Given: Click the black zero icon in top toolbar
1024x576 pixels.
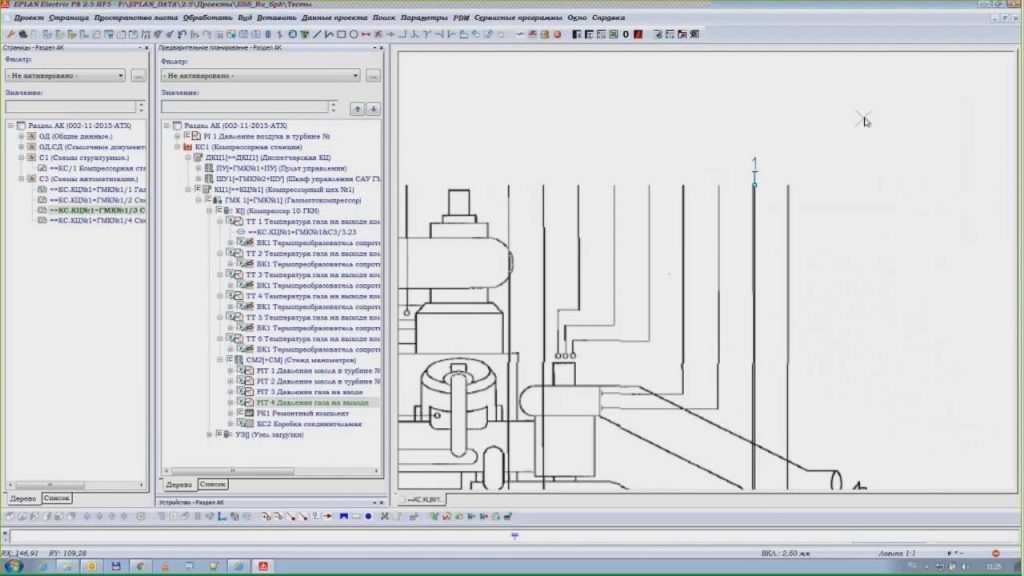Looking at the screenshot, I should point(626,34).
